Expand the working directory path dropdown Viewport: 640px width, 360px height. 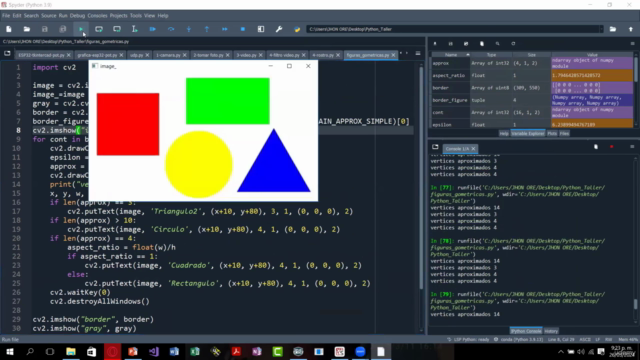click(x=601, y=29)
